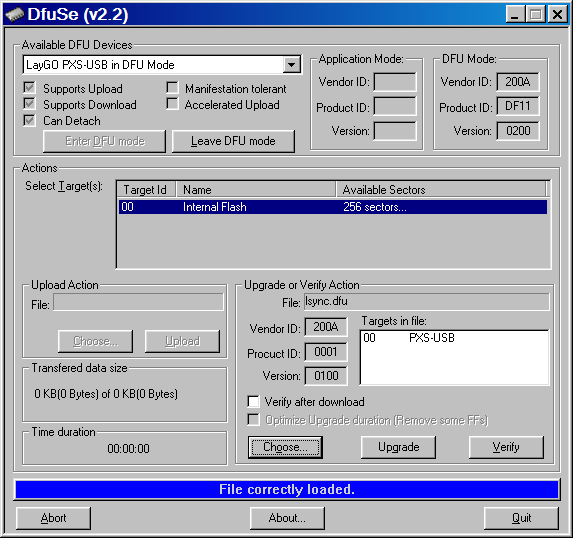This screenshot has height=538, width=573.
Task: Close the DfuSe window
Action: click(x=557, y=15)
